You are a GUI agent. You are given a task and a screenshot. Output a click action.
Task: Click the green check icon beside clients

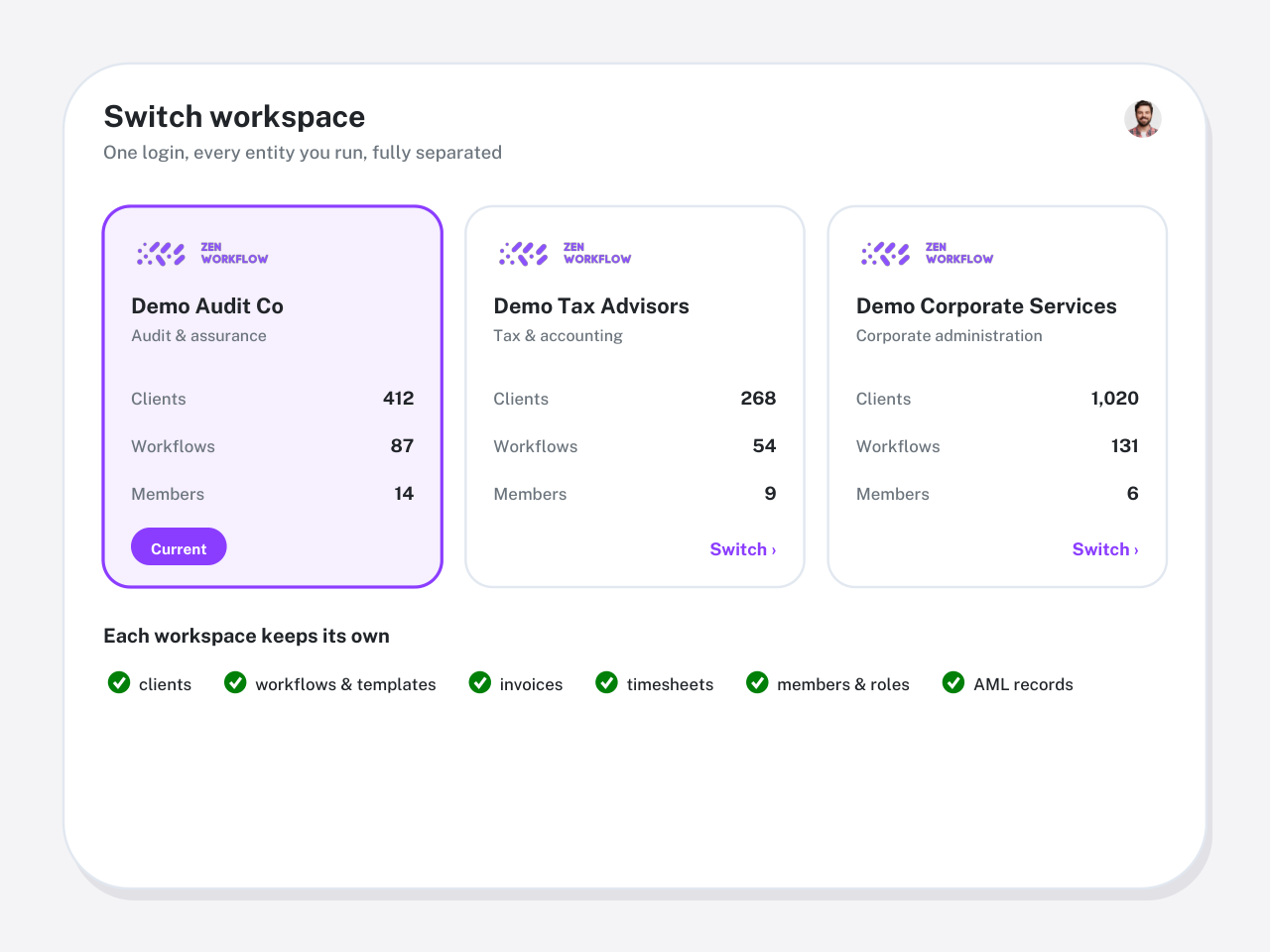[119, 682]
